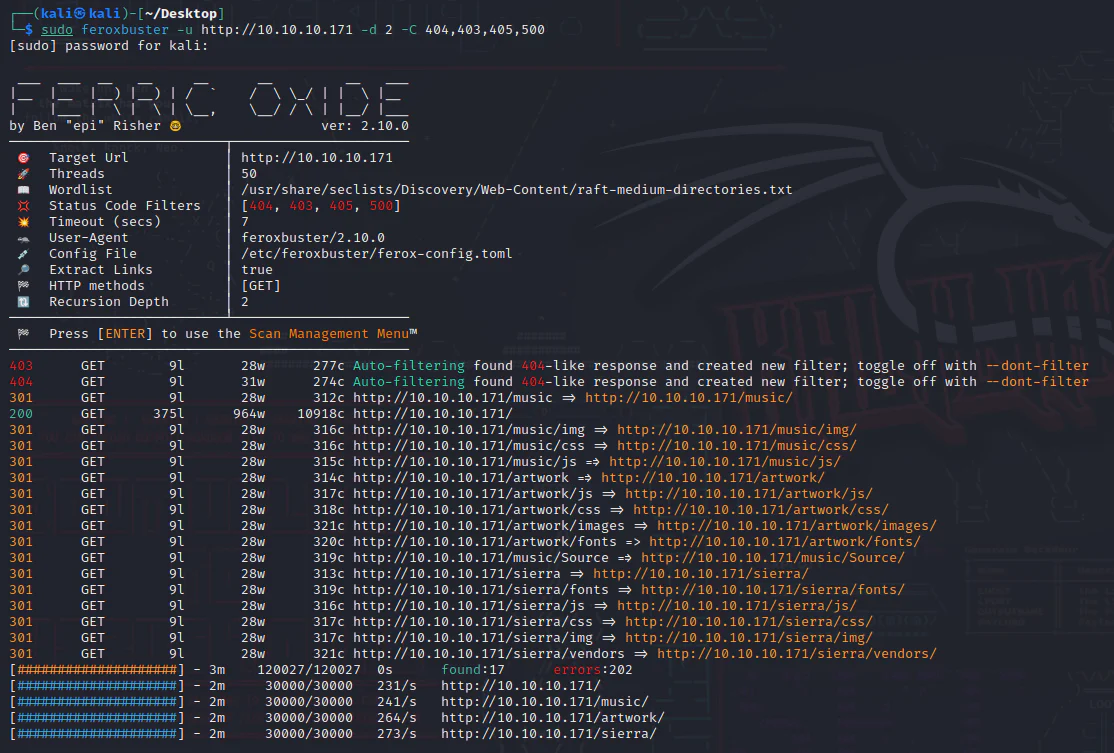
Task: Click the explosion emoji beside Timeout (secs)
Action: point(23,222)
